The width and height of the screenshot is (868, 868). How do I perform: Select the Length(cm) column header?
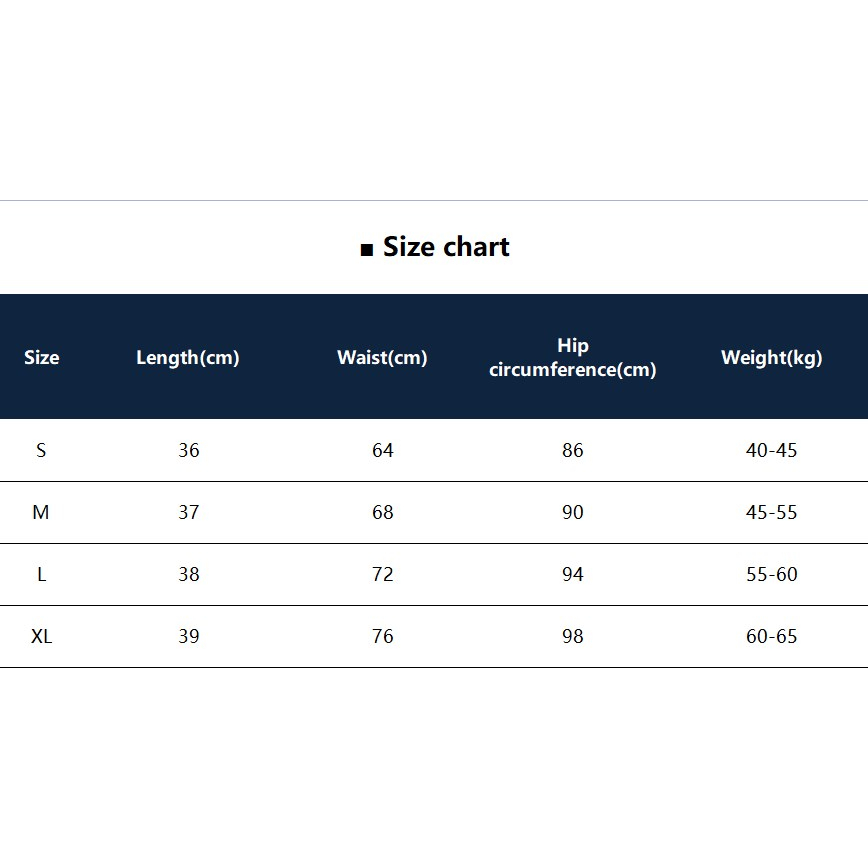(x=188, y=358)
